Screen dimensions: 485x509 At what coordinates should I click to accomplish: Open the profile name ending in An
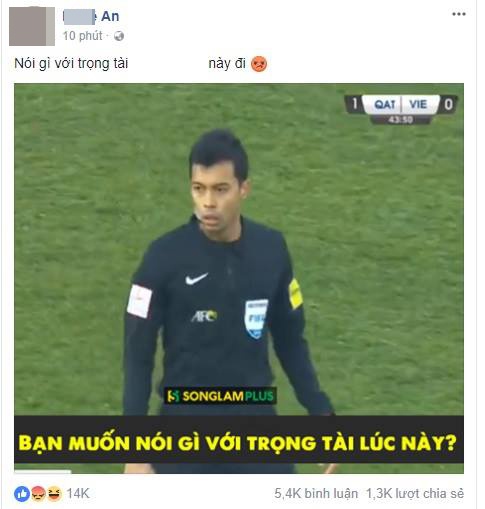coord(91,16)
